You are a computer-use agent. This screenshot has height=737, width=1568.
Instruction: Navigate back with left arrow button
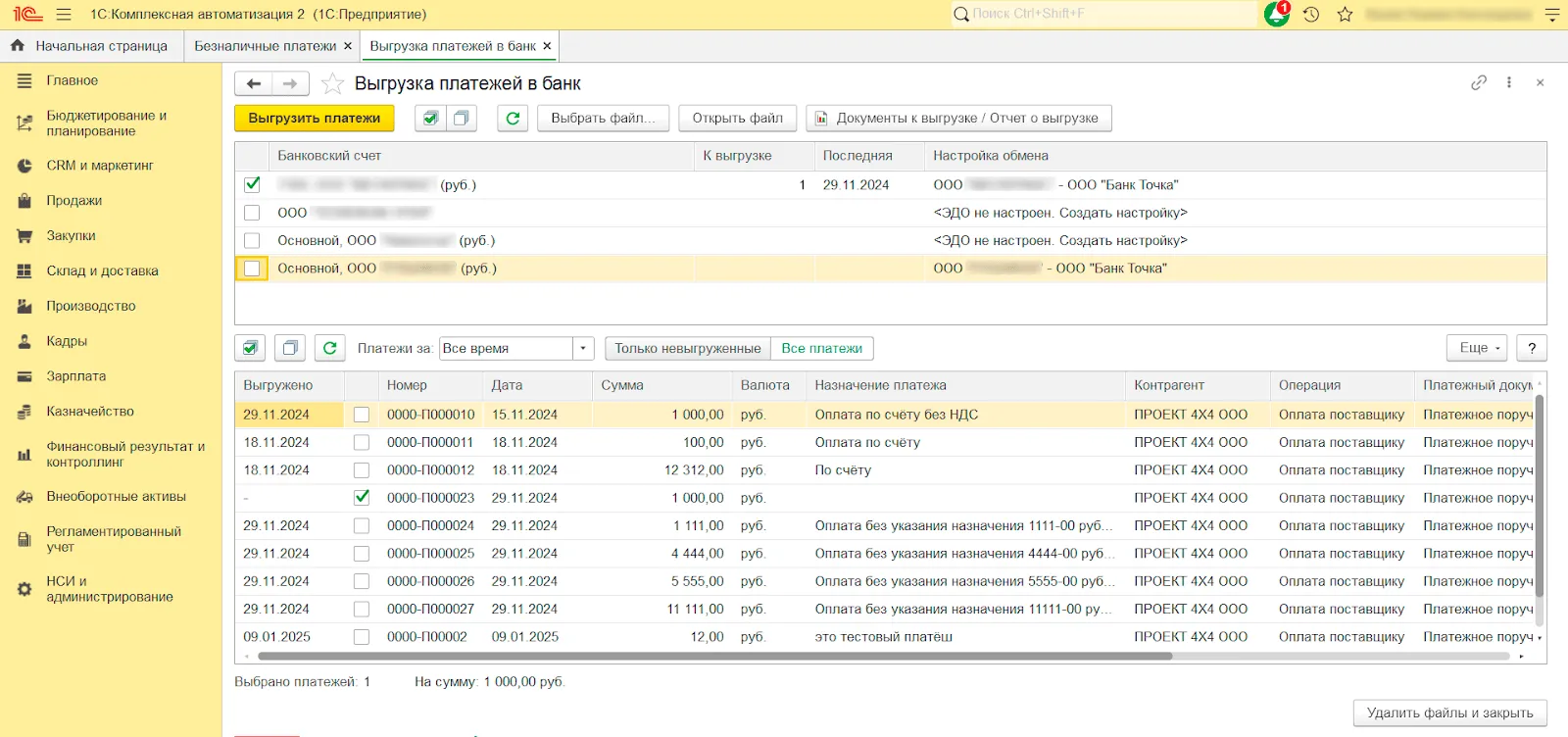click(x=254, y=84)
